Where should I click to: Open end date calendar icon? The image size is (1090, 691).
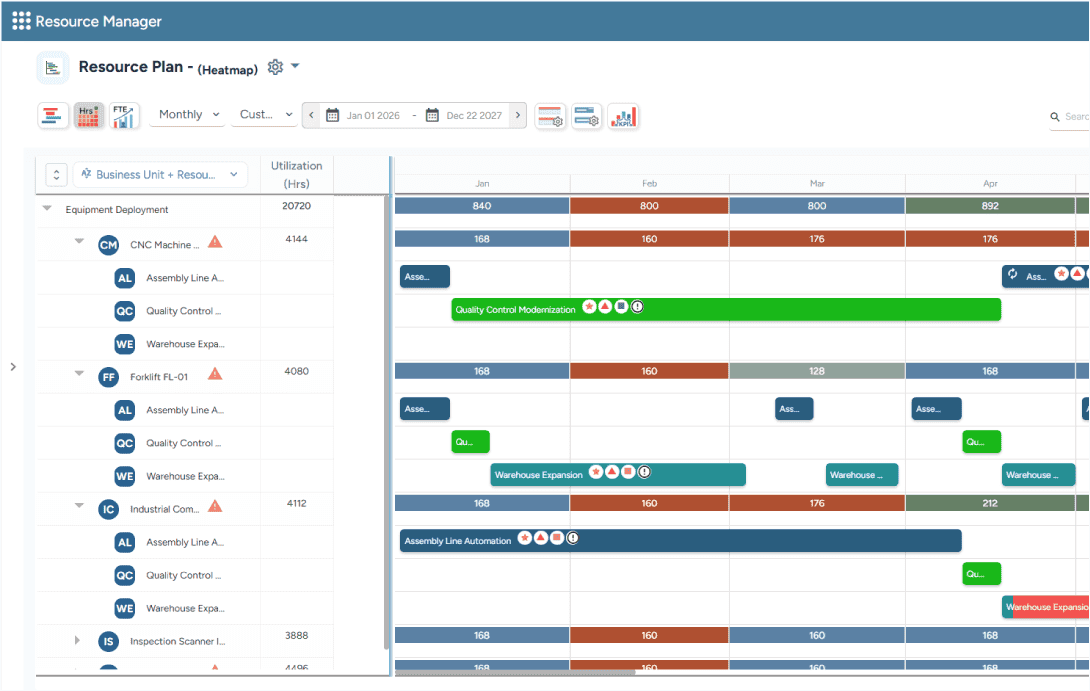coord(432,115)
